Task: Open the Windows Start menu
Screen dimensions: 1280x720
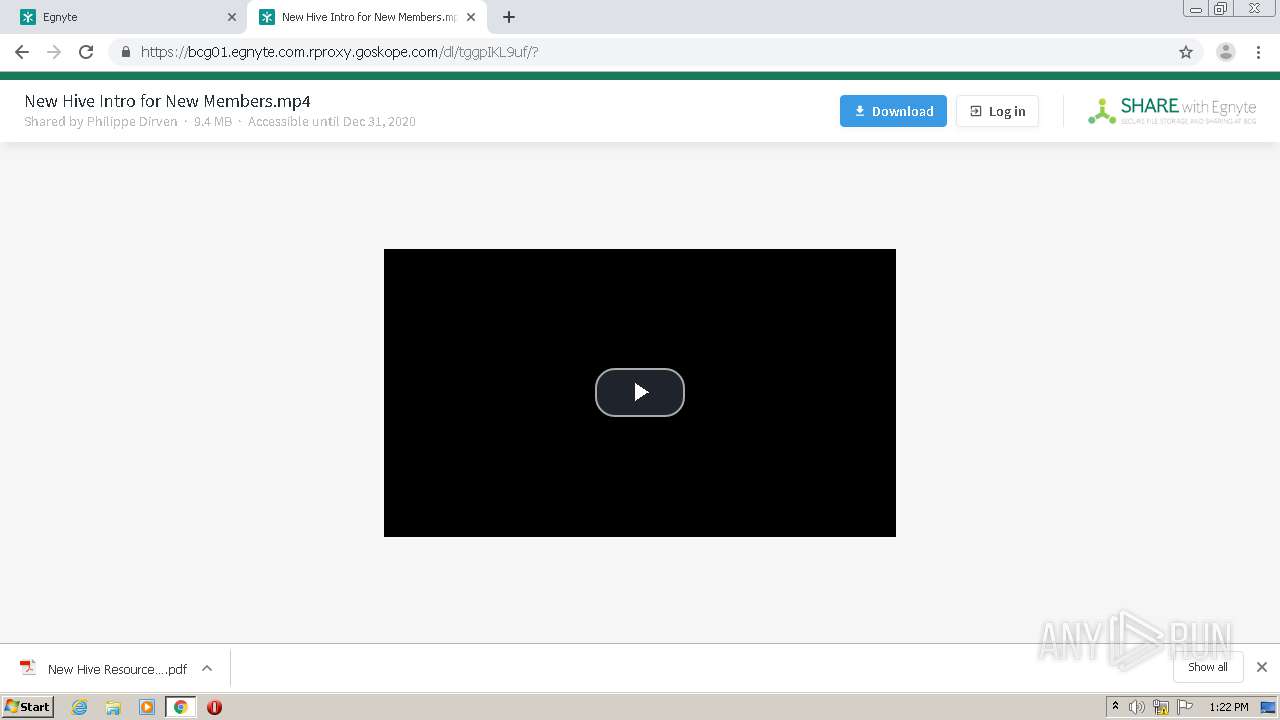Action: pyautogui.click(x=28, y=707)
